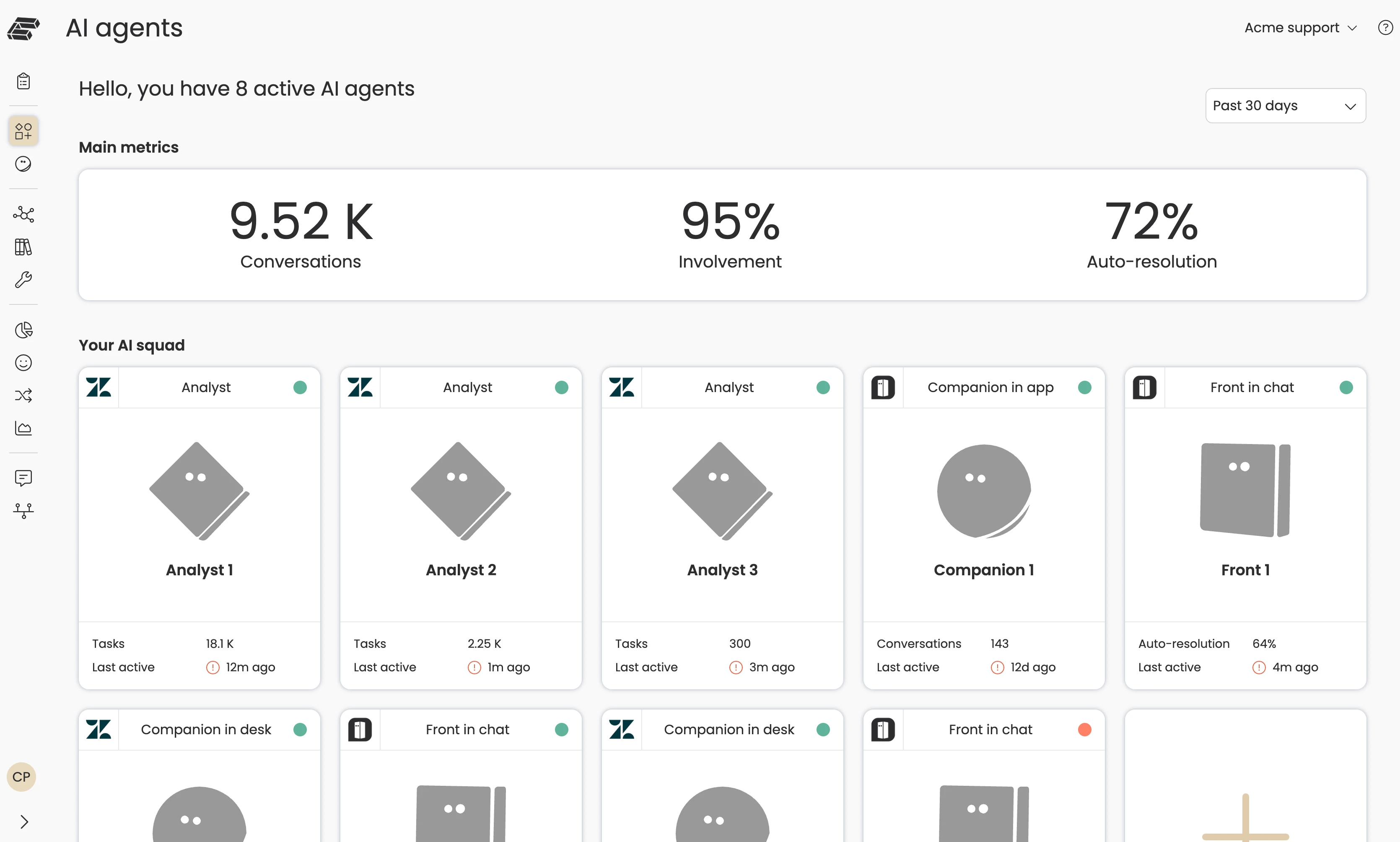Click the 2.25 K tasks value
Viewport: 1400px width, 842px height.
tap(484, 644)
